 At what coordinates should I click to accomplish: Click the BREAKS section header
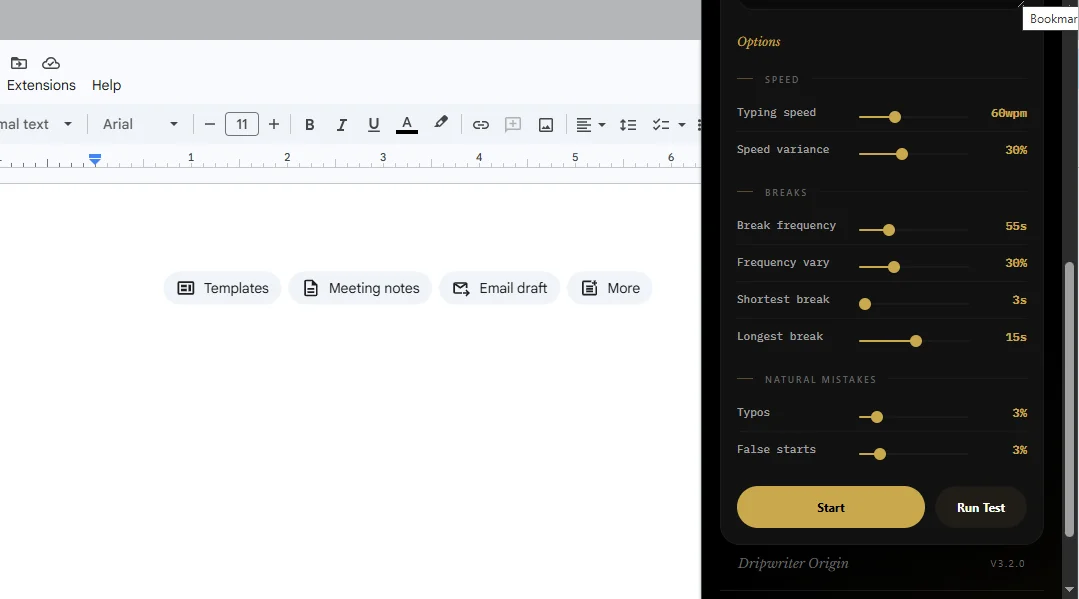pos(786,193)
